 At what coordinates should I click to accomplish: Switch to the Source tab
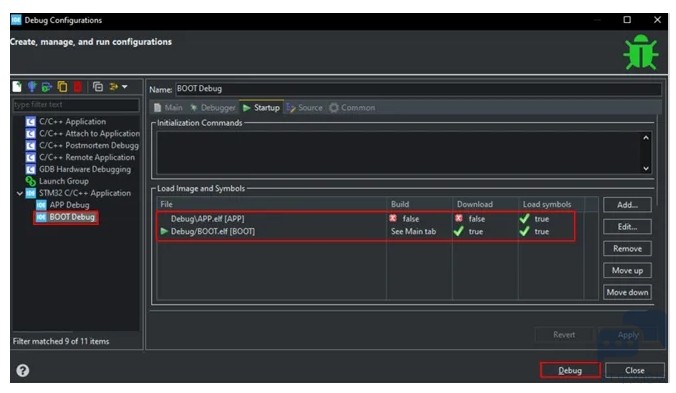coord(305,108)
